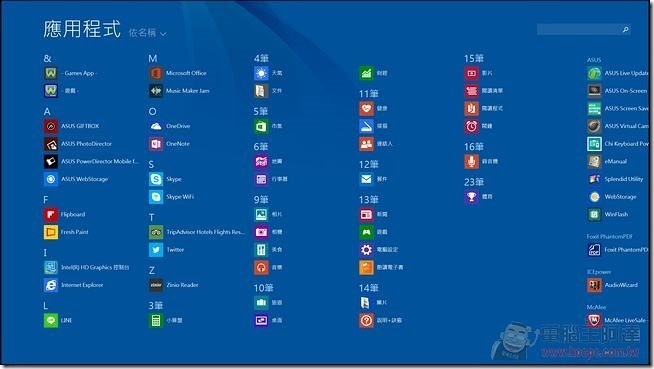Launch the pink Camera app
Image resolution: width=654 pixels, height=369 pixels.
(x=269, y=232)
